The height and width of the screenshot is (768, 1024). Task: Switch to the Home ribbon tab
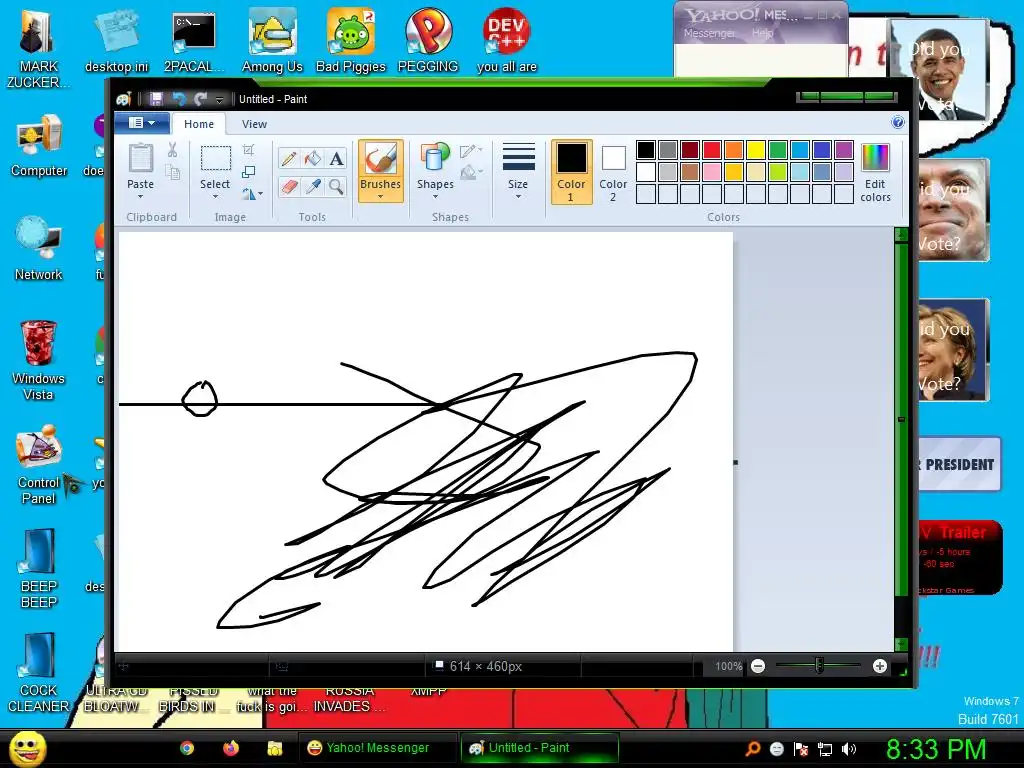point(199,124)
